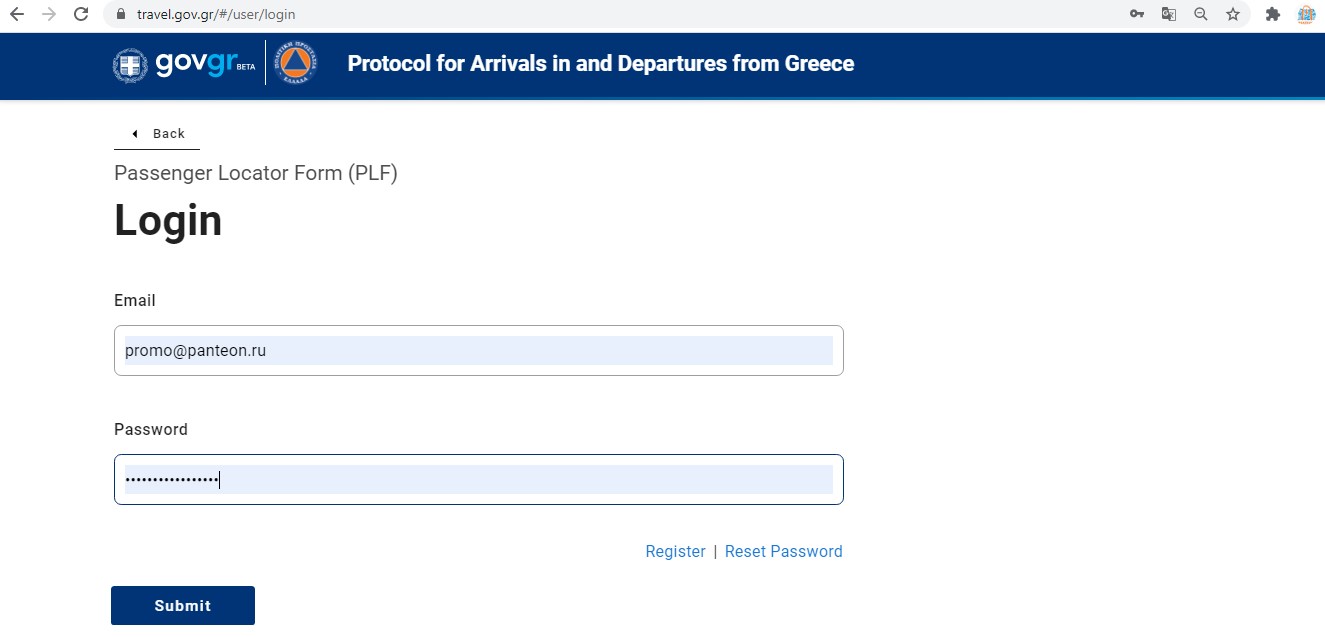Click the 'Protocol for Arrivals' header title
The height and width of the screenshot is (637, 1325).
pyautogui.click(x=600, y=64)
